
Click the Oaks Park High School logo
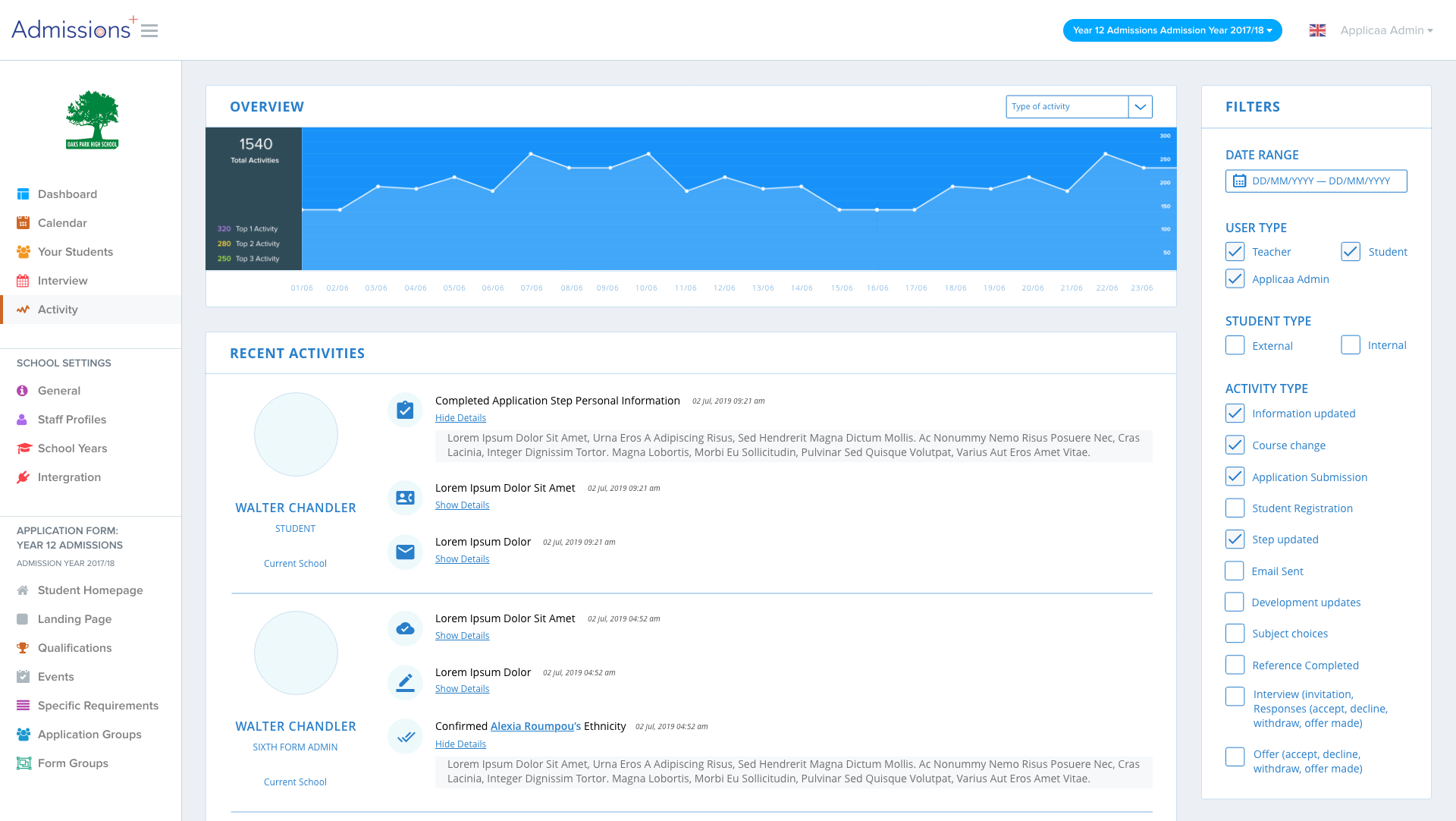pyautogui.click(x=93, y=120)
